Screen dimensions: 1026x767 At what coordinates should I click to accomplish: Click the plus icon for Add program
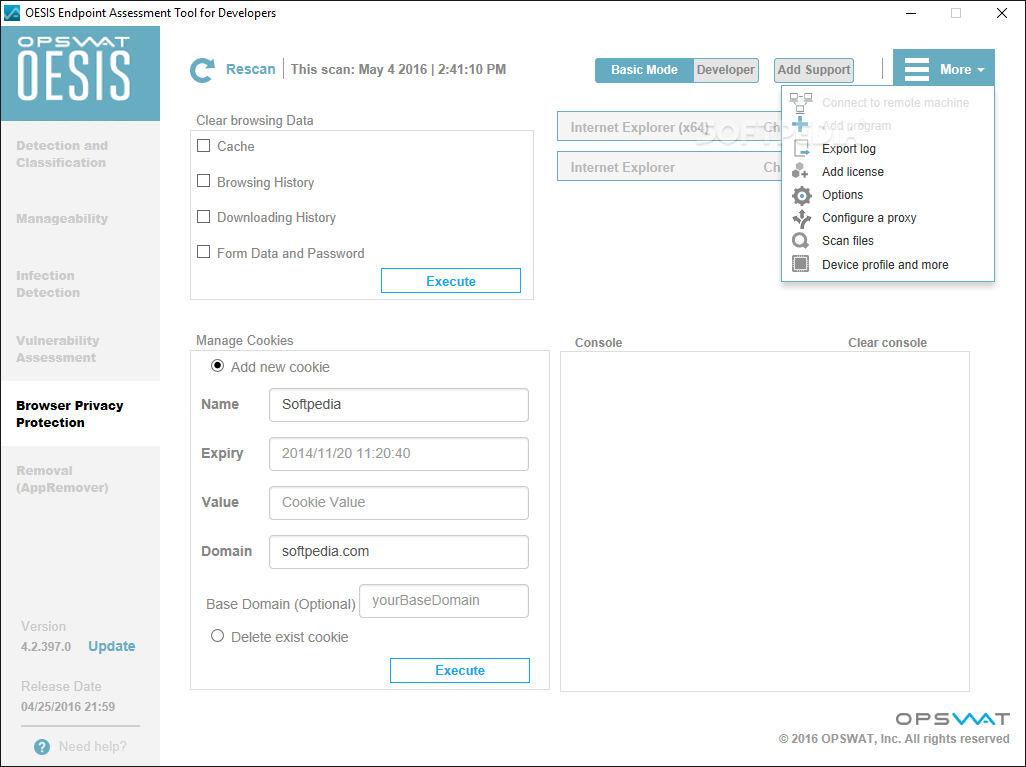(x=800, y=124)
